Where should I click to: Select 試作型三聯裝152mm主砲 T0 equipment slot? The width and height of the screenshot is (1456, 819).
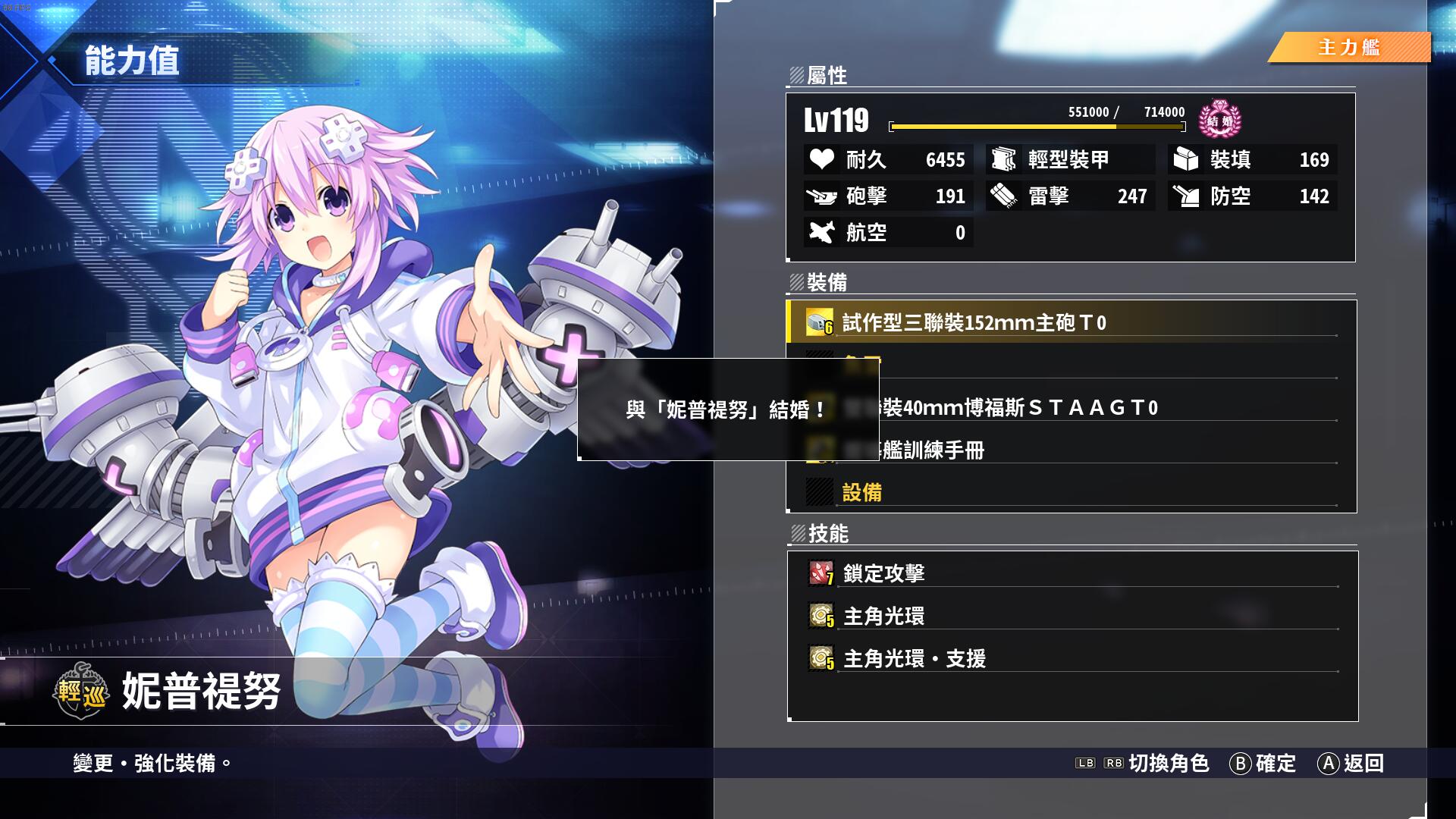click(x=1071, y=322)
